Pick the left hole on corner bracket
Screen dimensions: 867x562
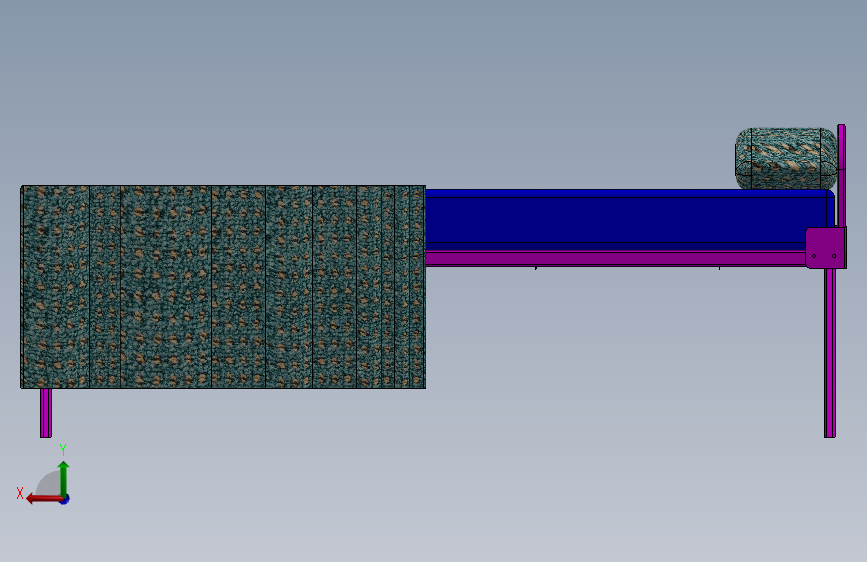click(x=813, y=256)
